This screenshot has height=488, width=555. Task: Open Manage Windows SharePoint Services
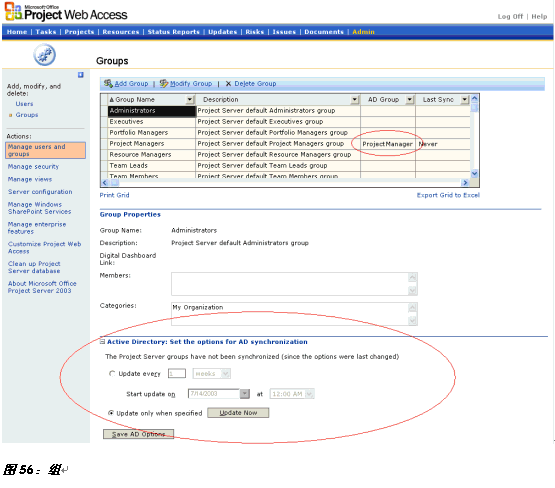point(39,208)
